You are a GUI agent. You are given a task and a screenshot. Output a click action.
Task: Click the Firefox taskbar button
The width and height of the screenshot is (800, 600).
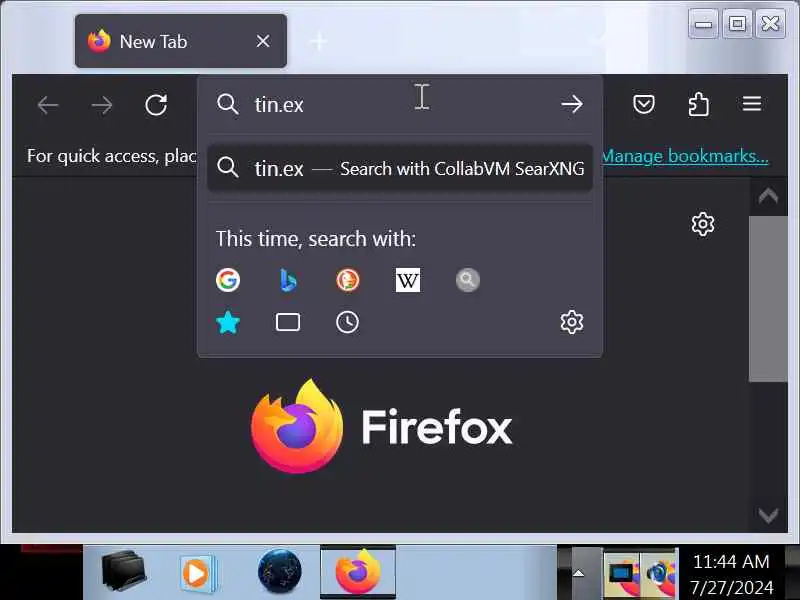coord(358,571)
